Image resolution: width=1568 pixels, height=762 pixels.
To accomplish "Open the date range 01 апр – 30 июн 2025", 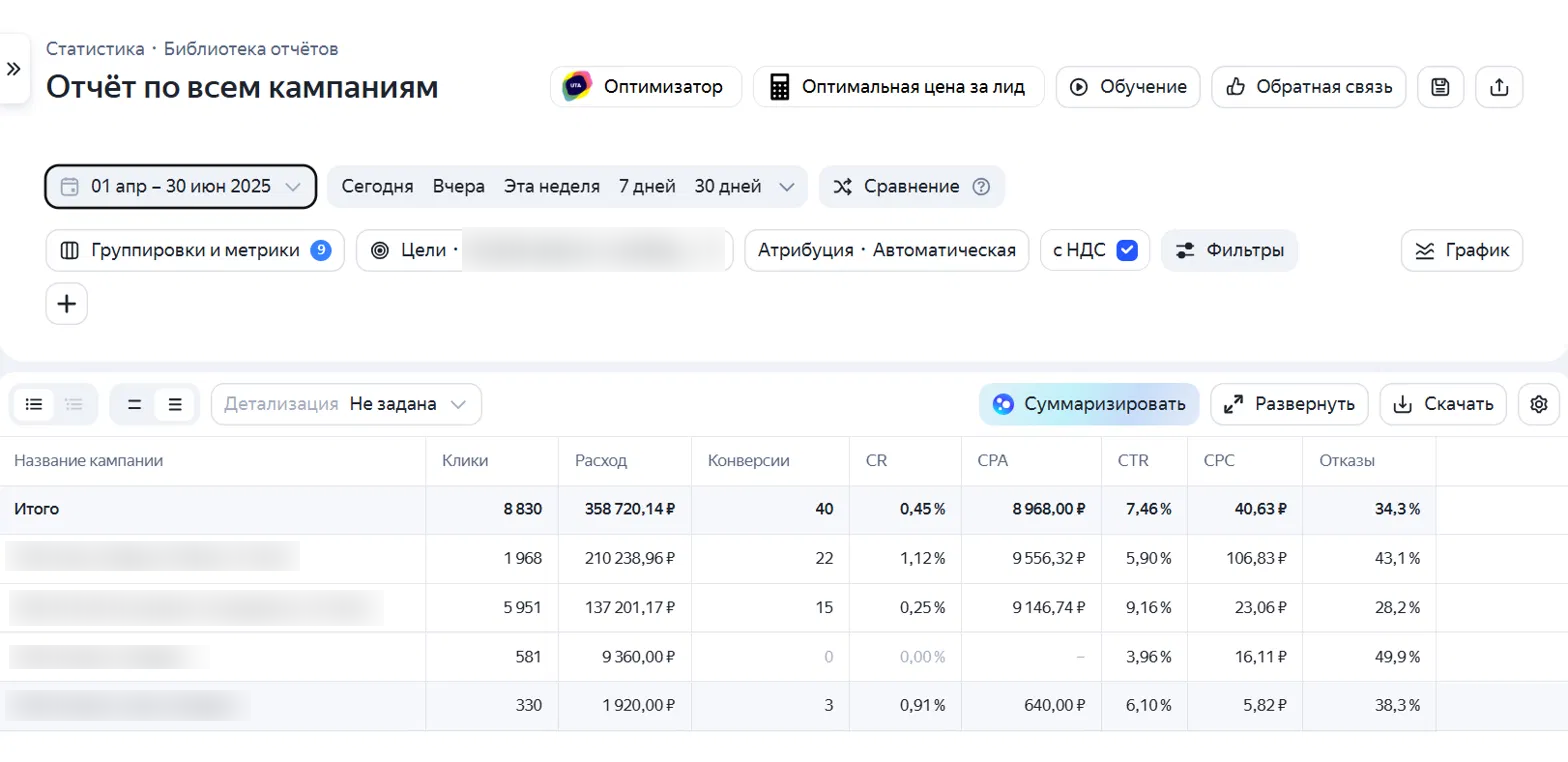I will (181, 186).
